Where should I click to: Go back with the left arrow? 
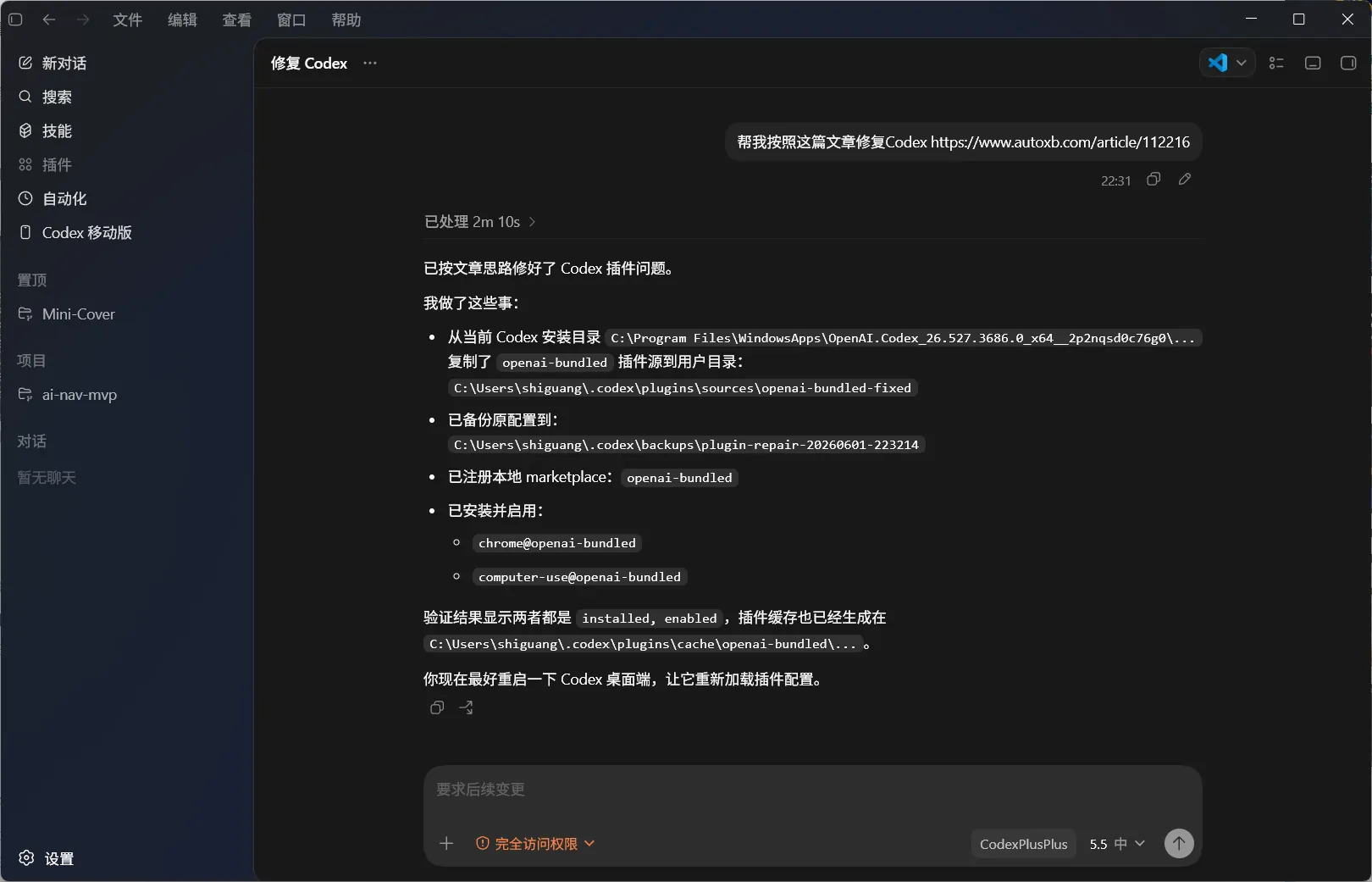49,19
